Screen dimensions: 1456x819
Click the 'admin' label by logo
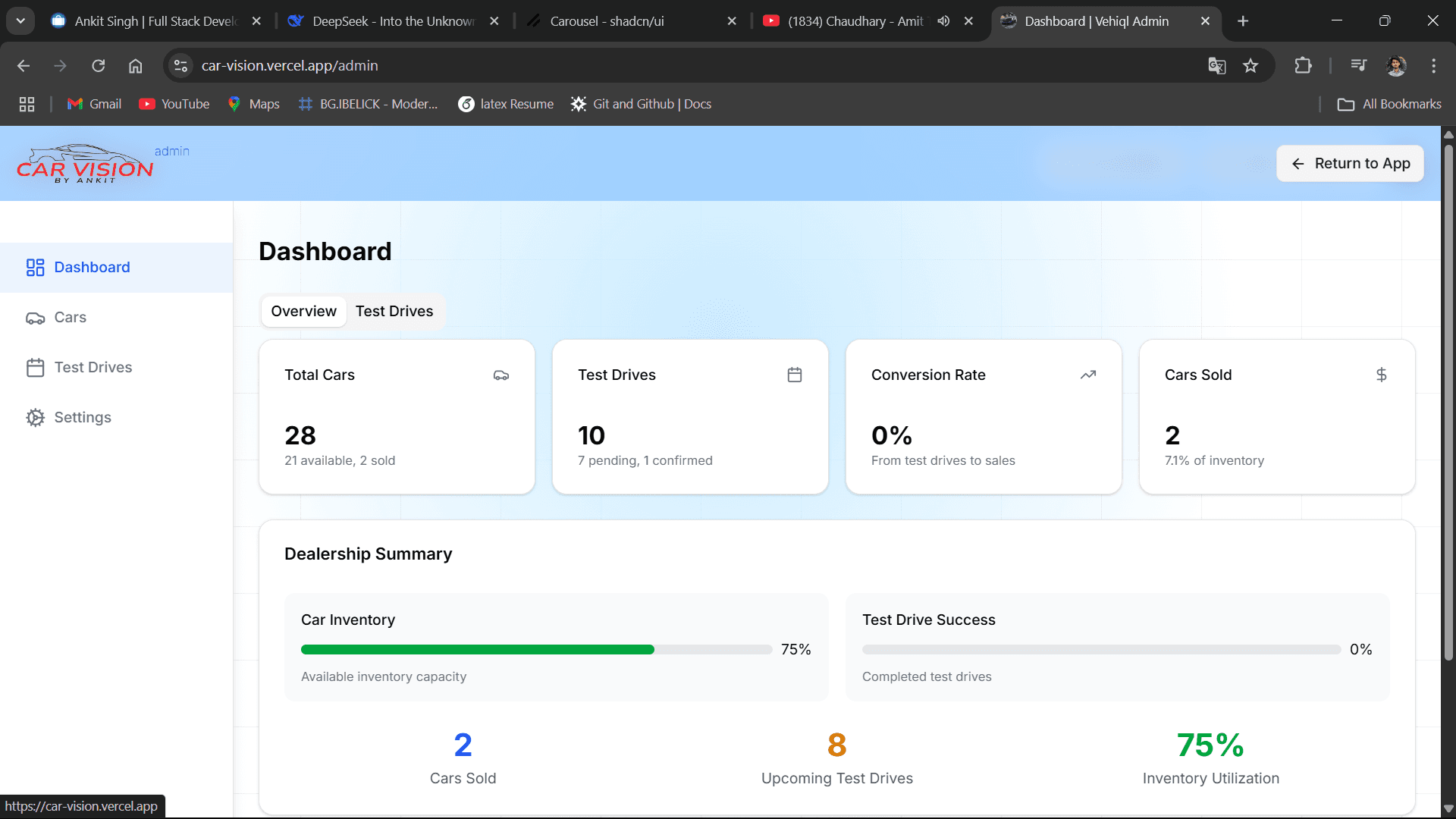click(172, 152)
